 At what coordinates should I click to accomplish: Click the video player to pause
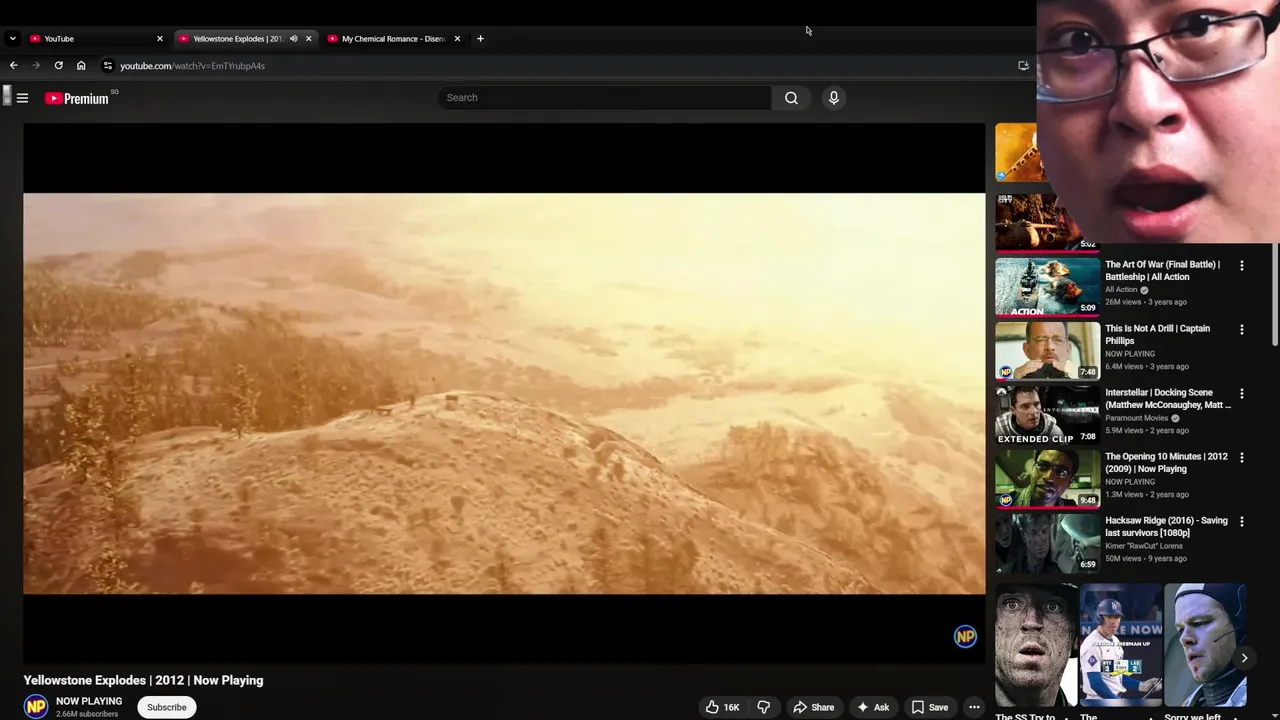504,393
